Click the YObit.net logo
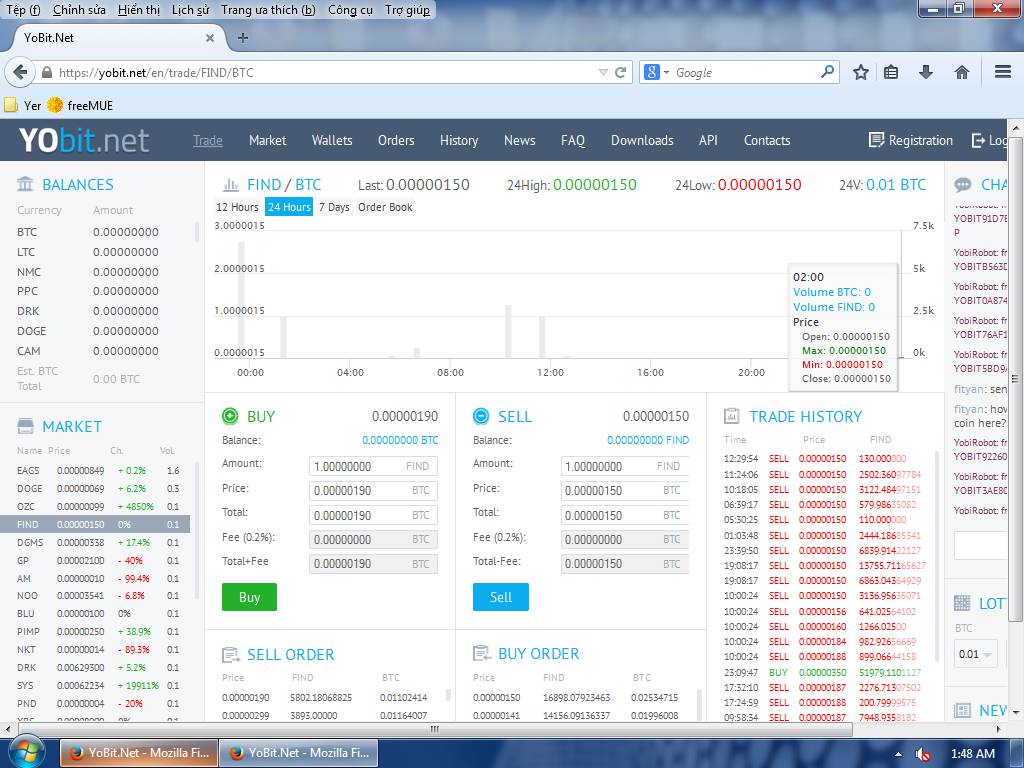1024x768 pixels. pyautogui.click(x=84, y=140)
